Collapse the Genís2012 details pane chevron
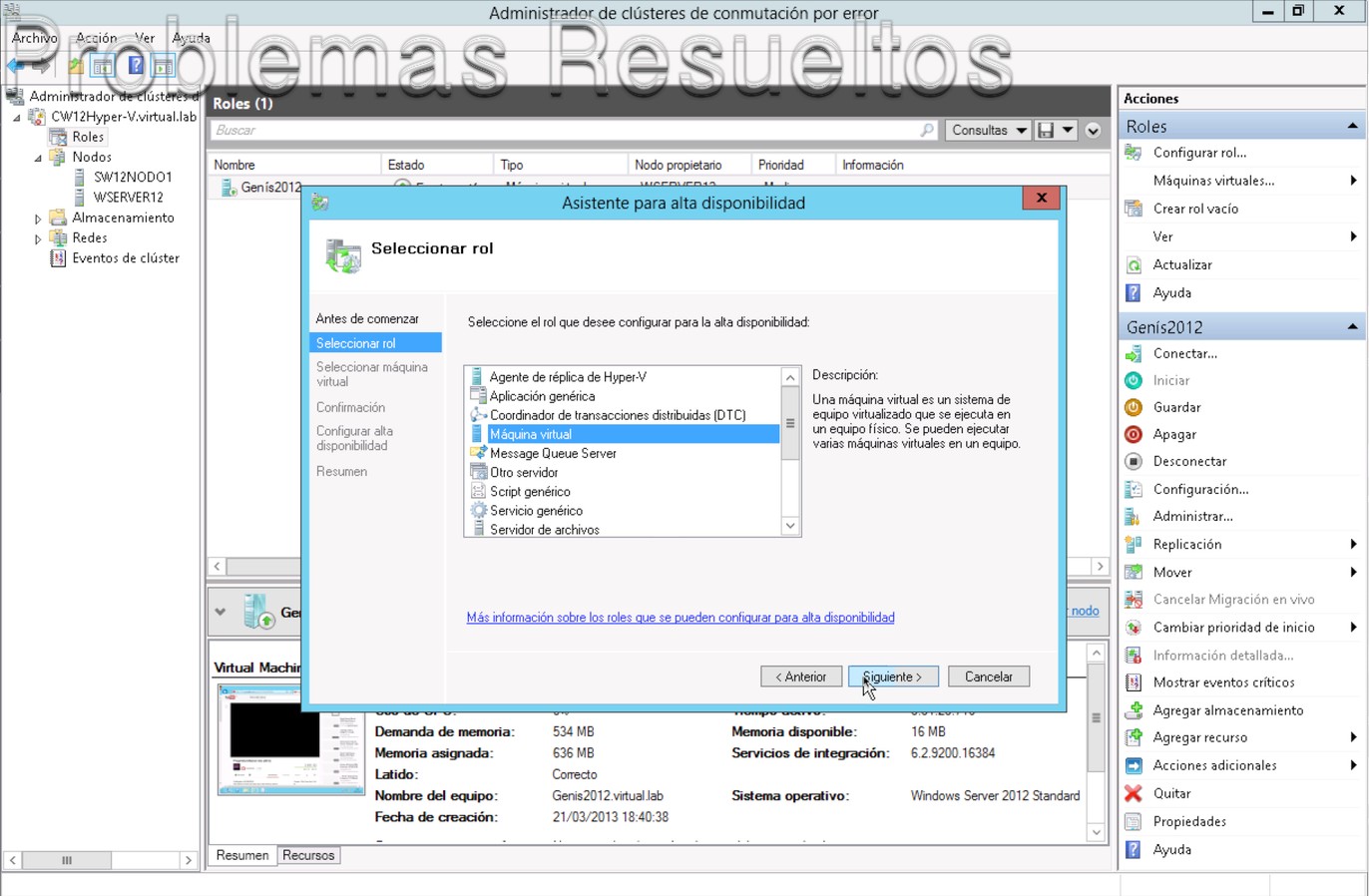The width and height of the screenshot is (1369, 896). click(221, 612)
